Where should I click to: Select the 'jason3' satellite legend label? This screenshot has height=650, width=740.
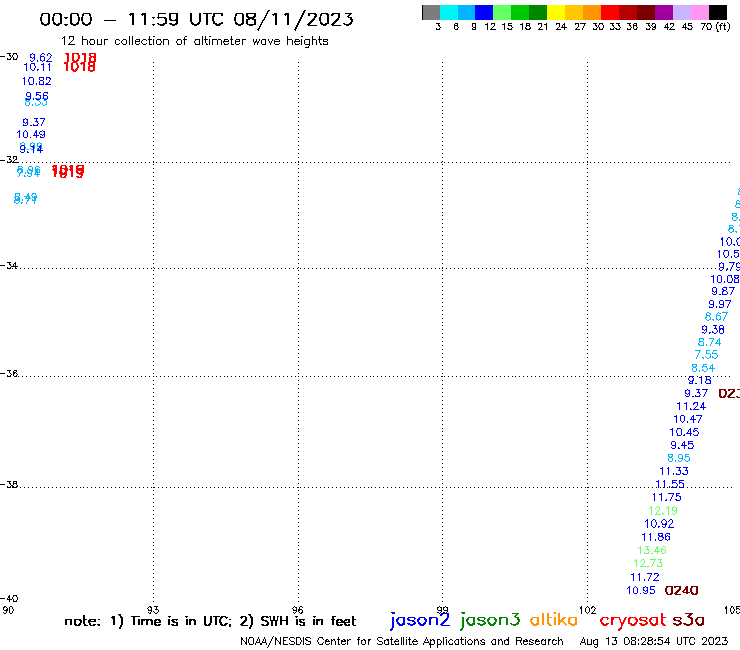tap(490, 620)
